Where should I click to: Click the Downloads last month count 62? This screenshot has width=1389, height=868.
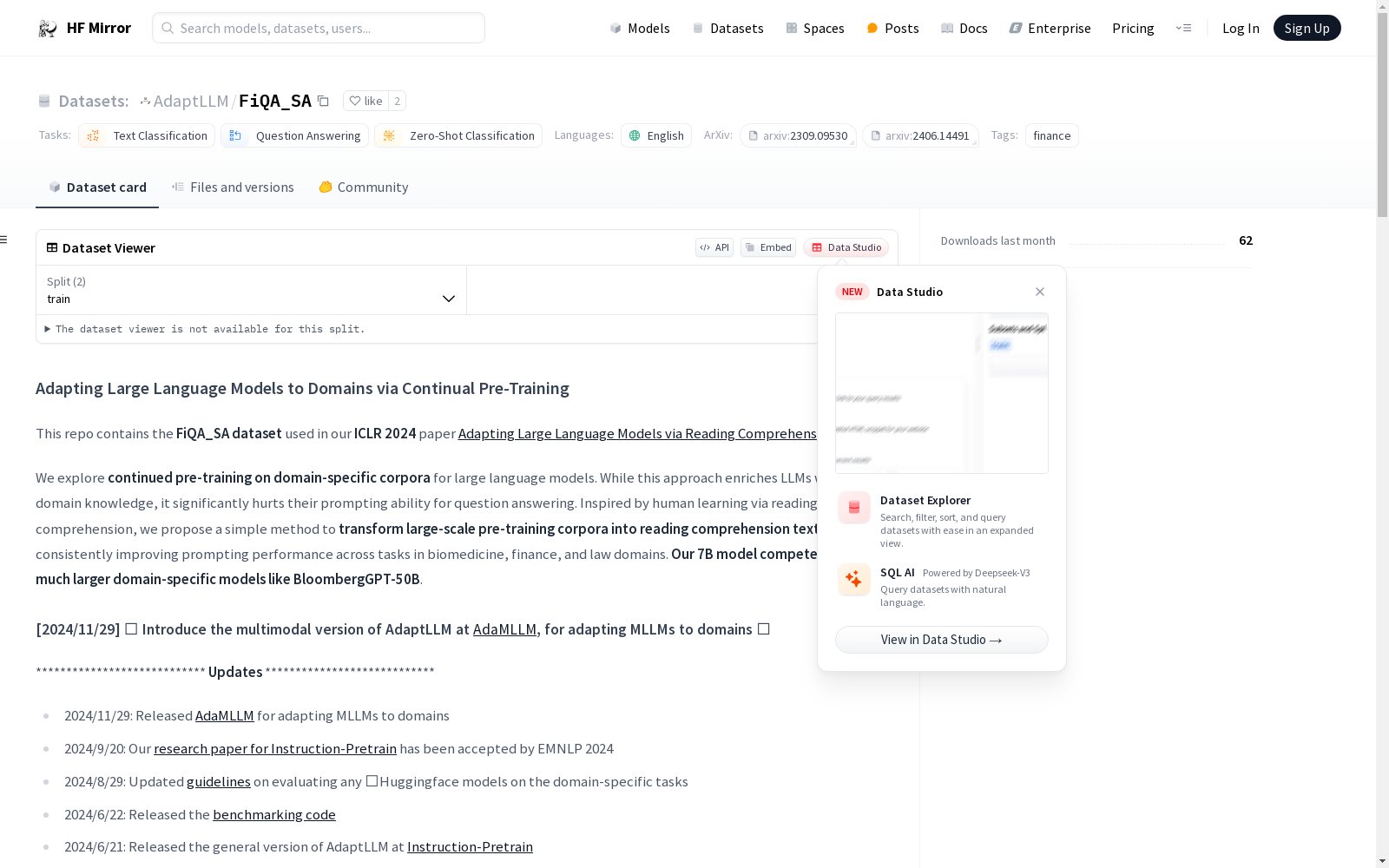1246,240
